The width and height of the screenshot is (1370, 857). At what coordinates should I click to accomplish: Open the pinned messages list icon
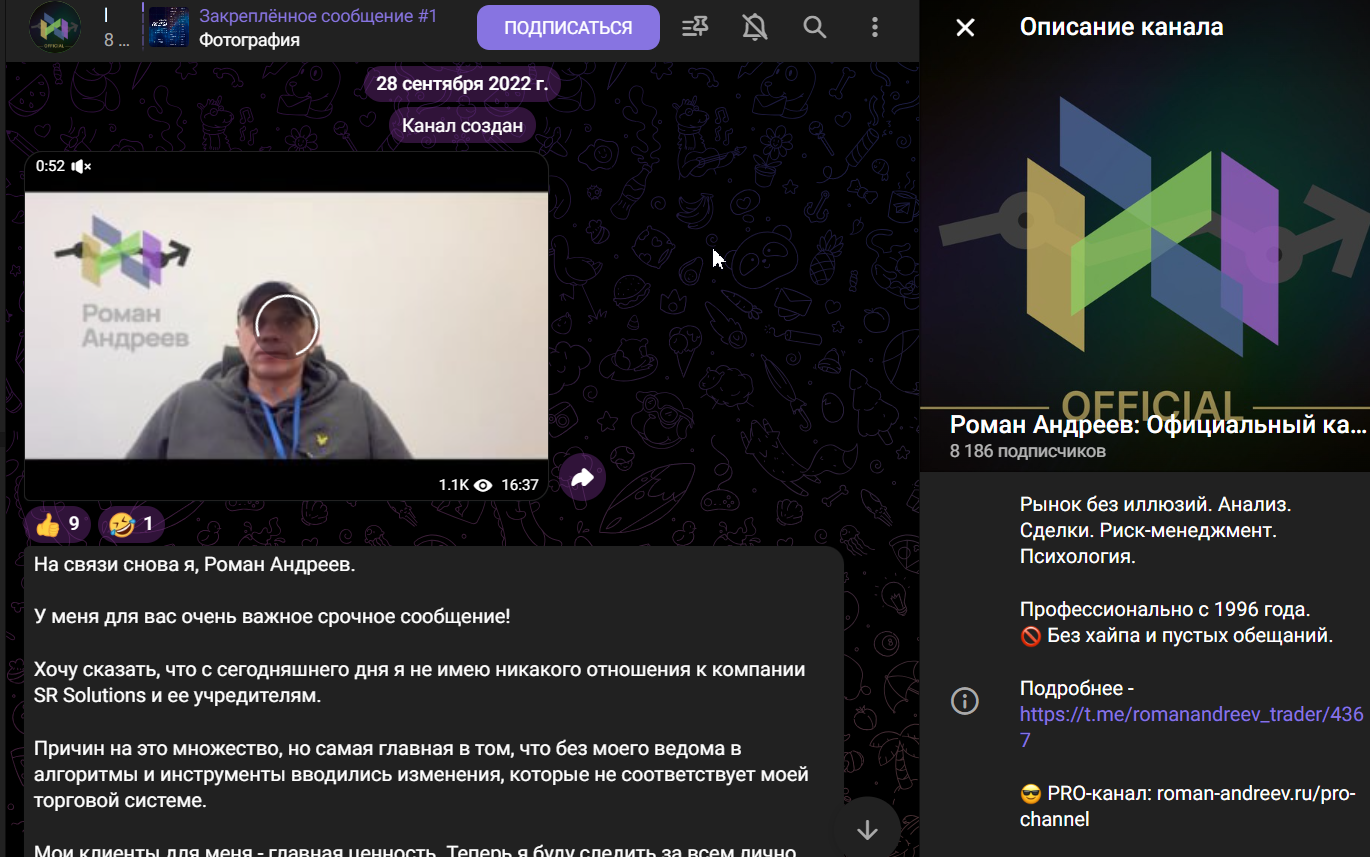pos(695,28)
